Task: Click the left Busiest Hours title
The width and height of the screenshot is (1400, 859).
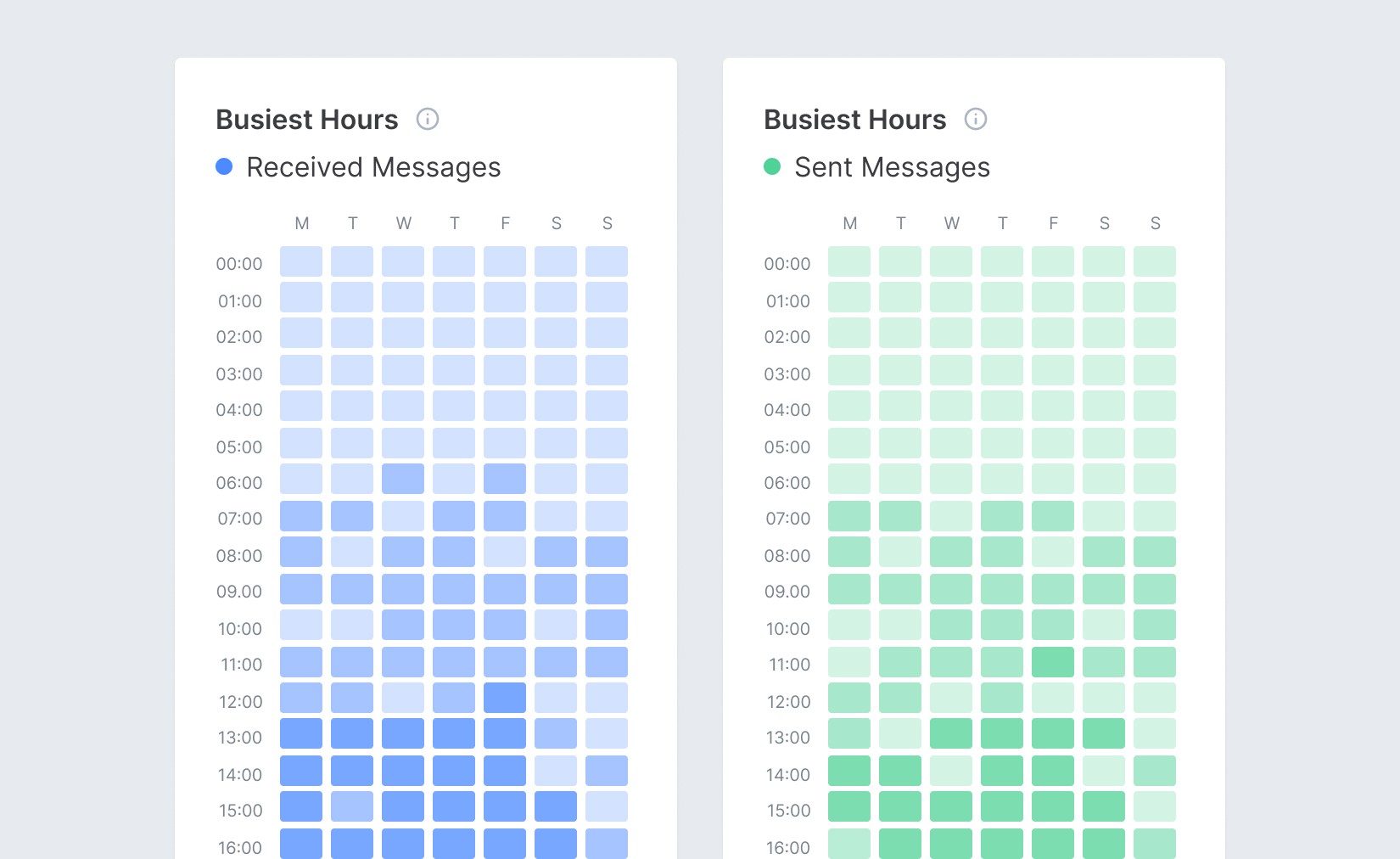Action: (306, 120)
